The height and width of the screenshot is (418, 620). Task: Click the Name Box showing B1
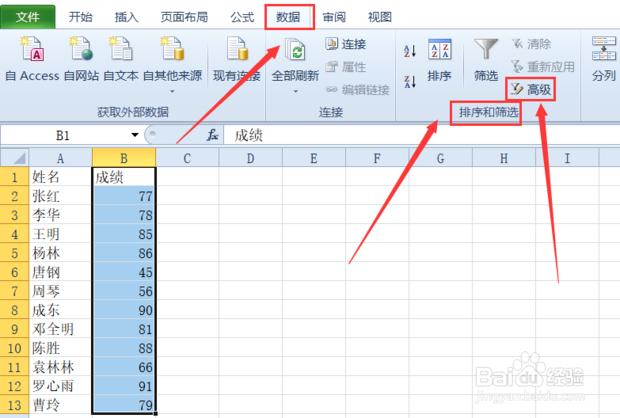(x=65, y=135)
